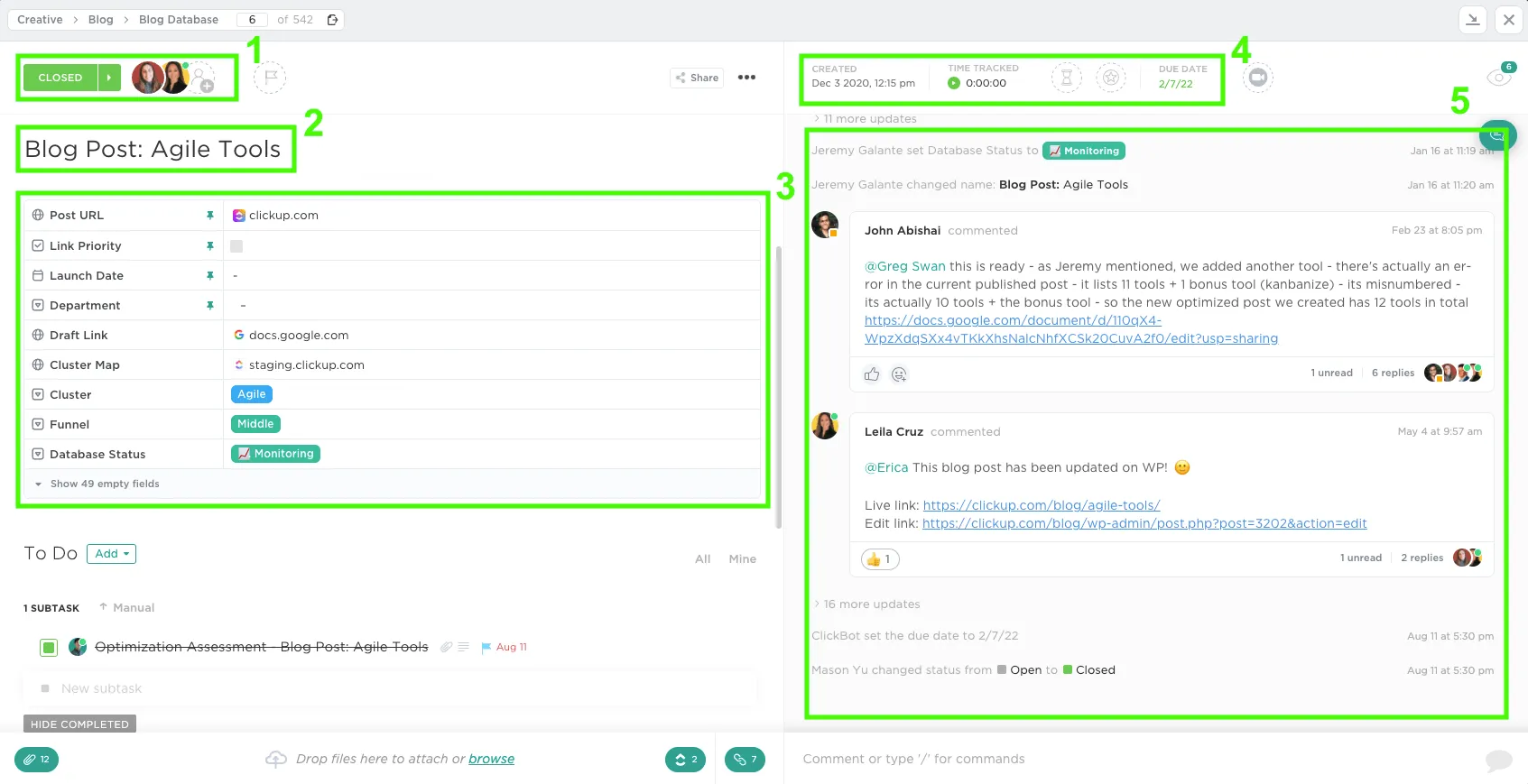Screen dimensions: 1528x784
Task: Open the attachments count badge showing 12
Action: tap(37, 760)
